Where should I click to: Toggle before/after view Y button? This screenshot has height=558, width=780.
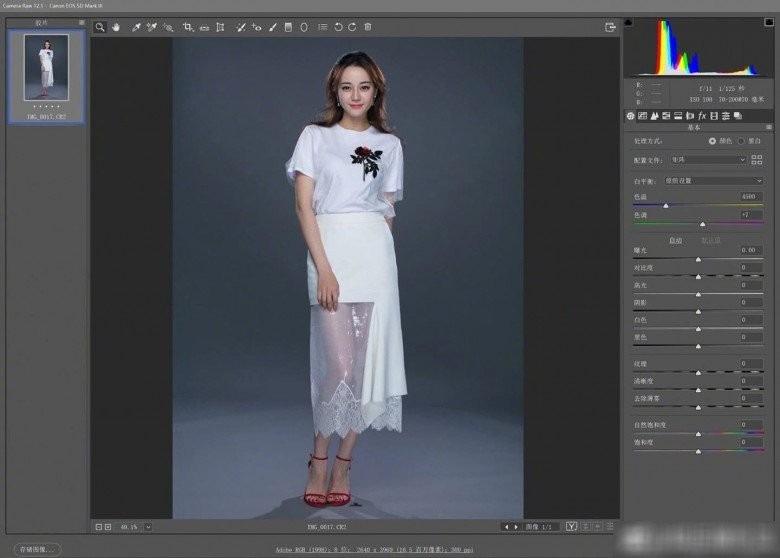571,526
